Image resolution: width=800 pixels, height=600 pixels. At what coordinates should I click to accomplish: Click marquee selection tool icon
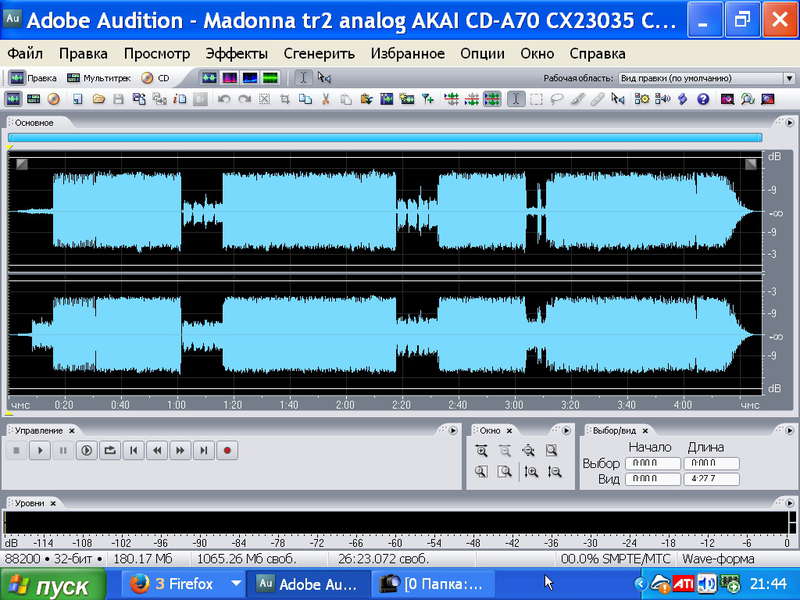click(536, 99)
